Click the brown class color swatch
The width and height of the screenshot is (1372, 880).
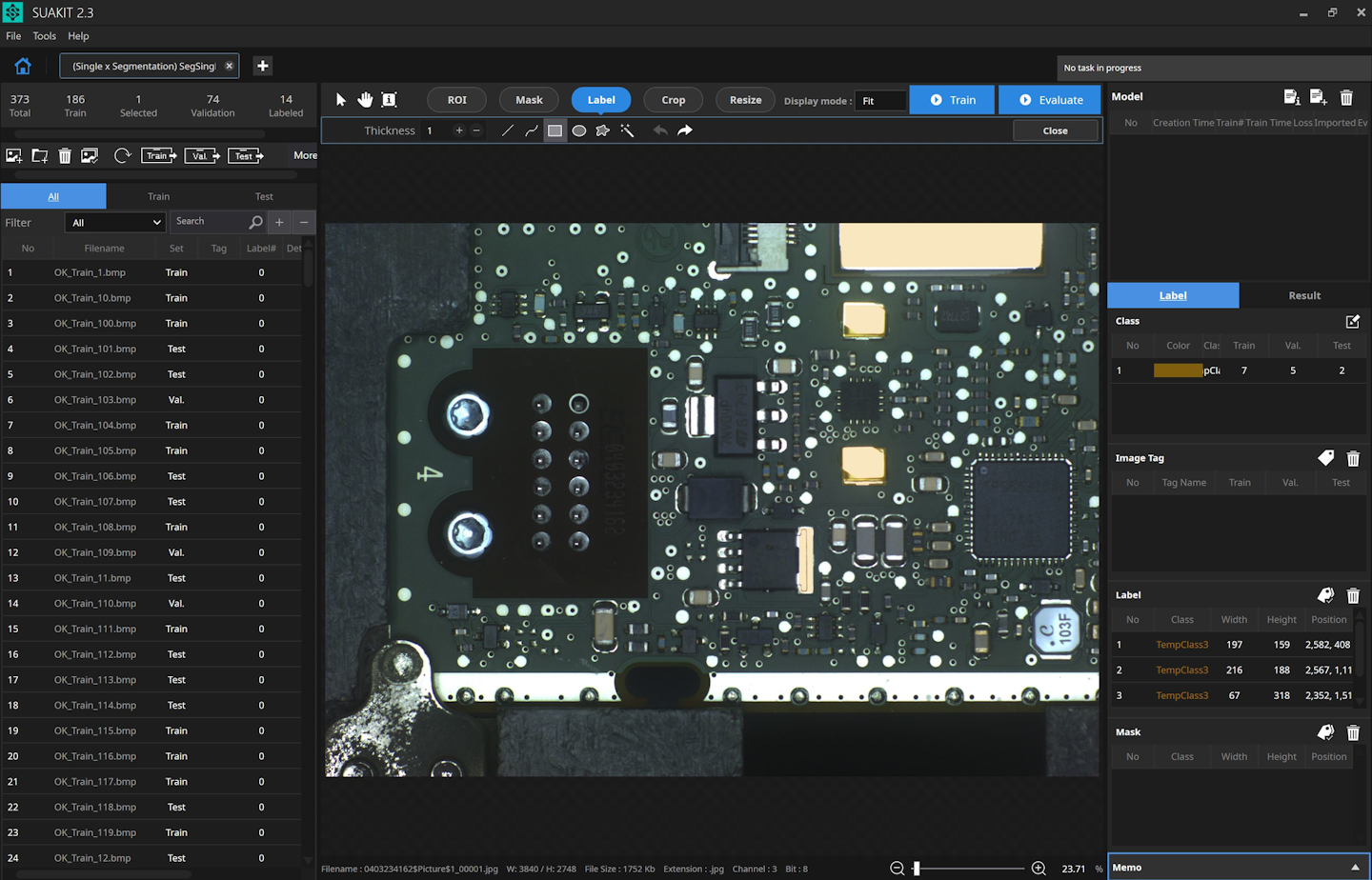1178,370
